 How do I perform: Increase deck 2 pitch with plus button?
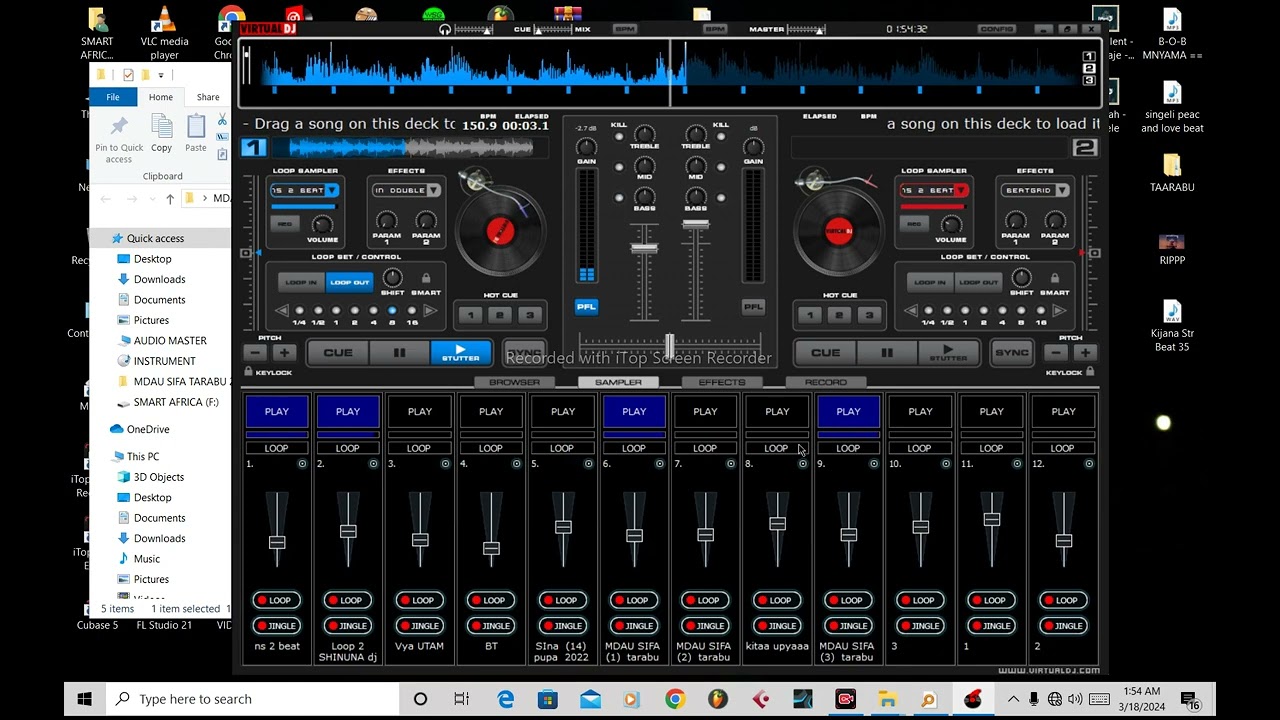coord(1084,352)
